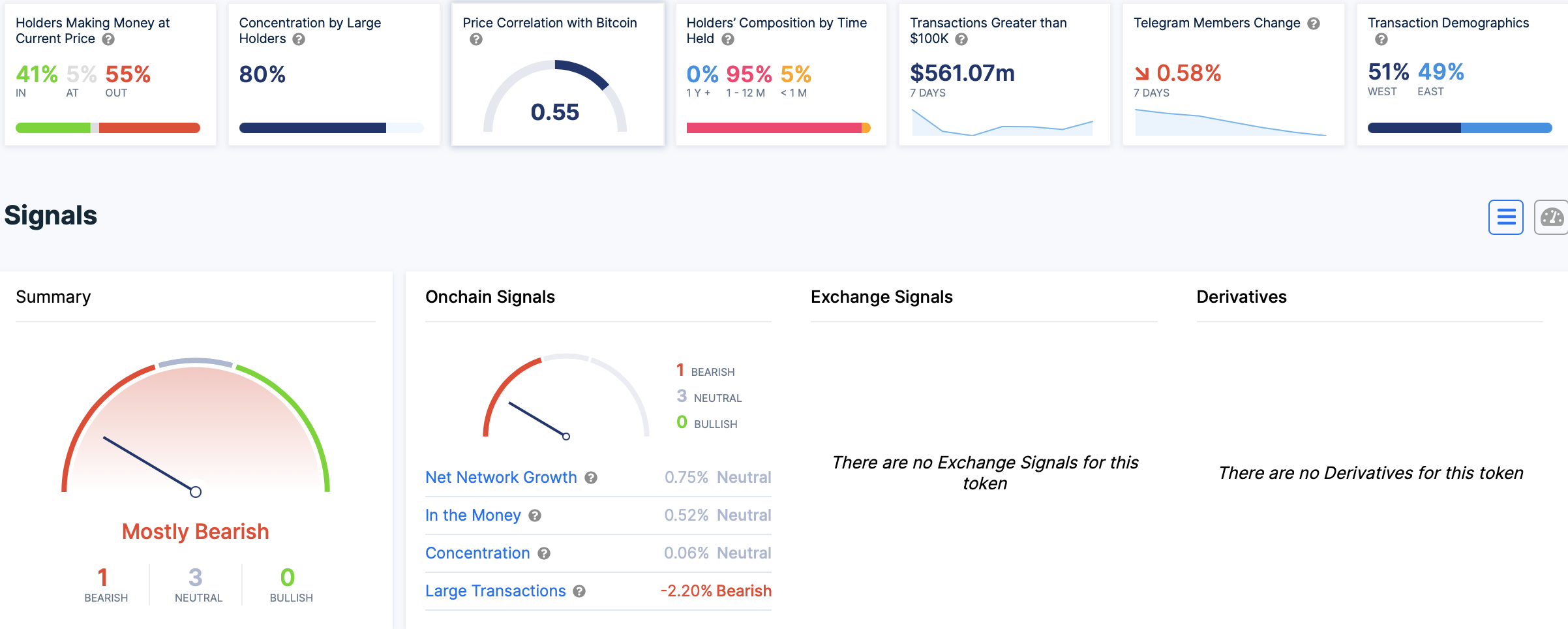Image resolution: width=1568 pixels, height=629 pixels.
Task: Switch Signals to list view
Action: [1505, 217]
